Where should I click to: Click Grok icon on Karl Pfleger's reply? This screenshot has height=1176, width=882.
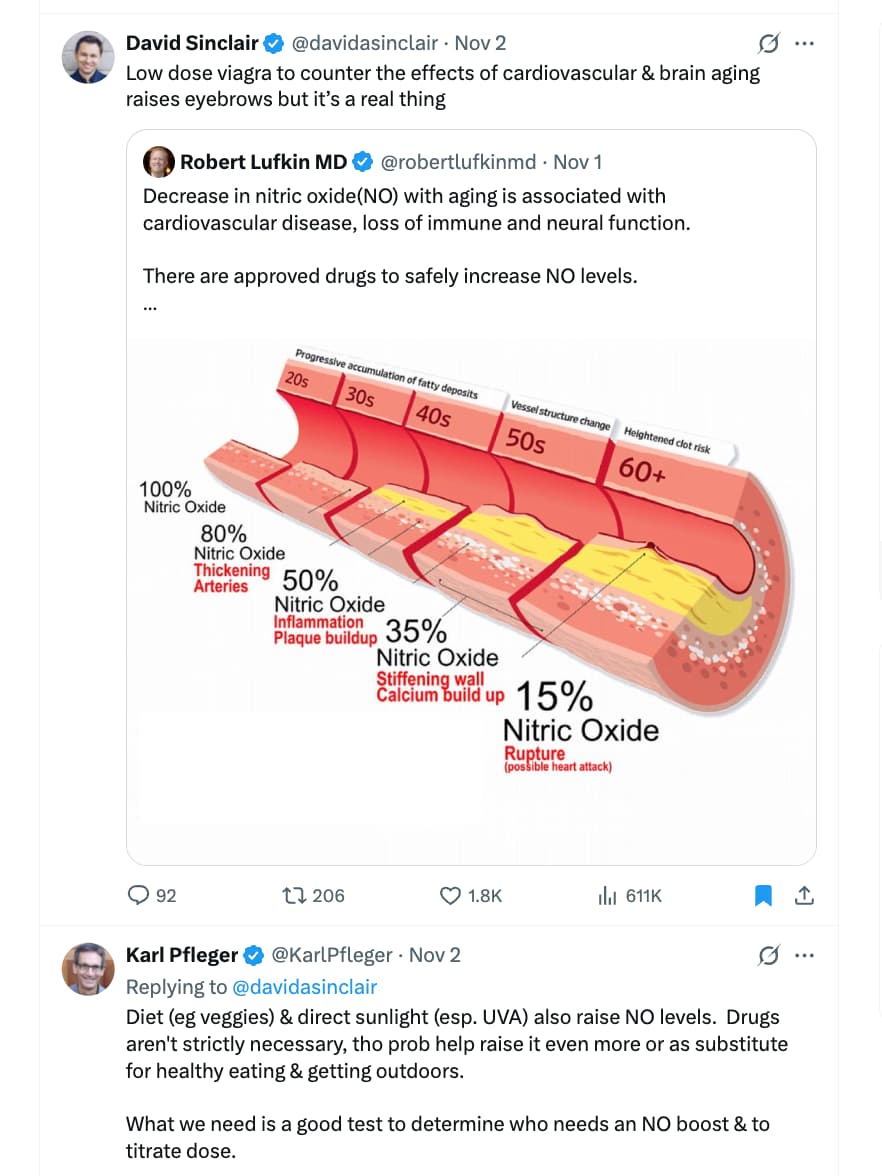pos(768,955)
